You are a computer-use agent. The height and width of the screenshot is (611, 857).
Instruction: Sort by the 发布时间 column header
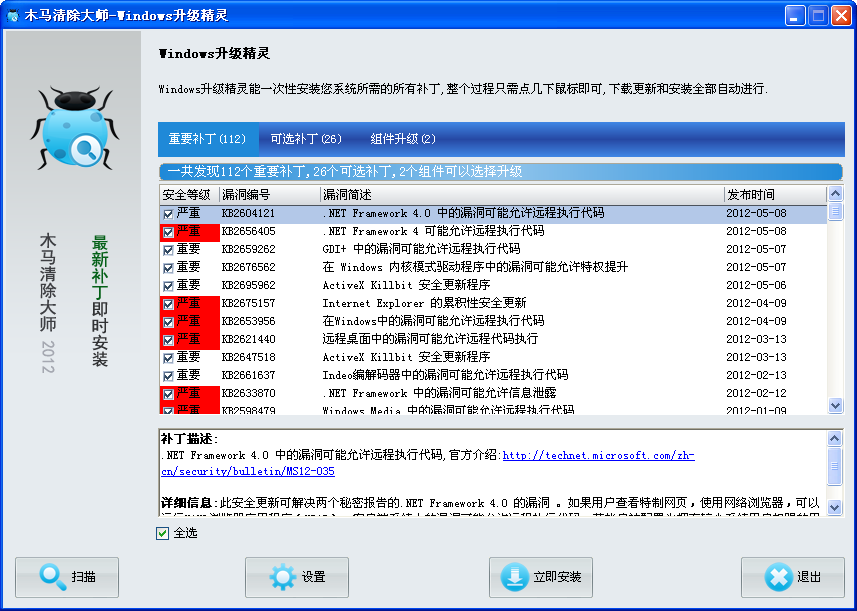[x=776, y=195]
